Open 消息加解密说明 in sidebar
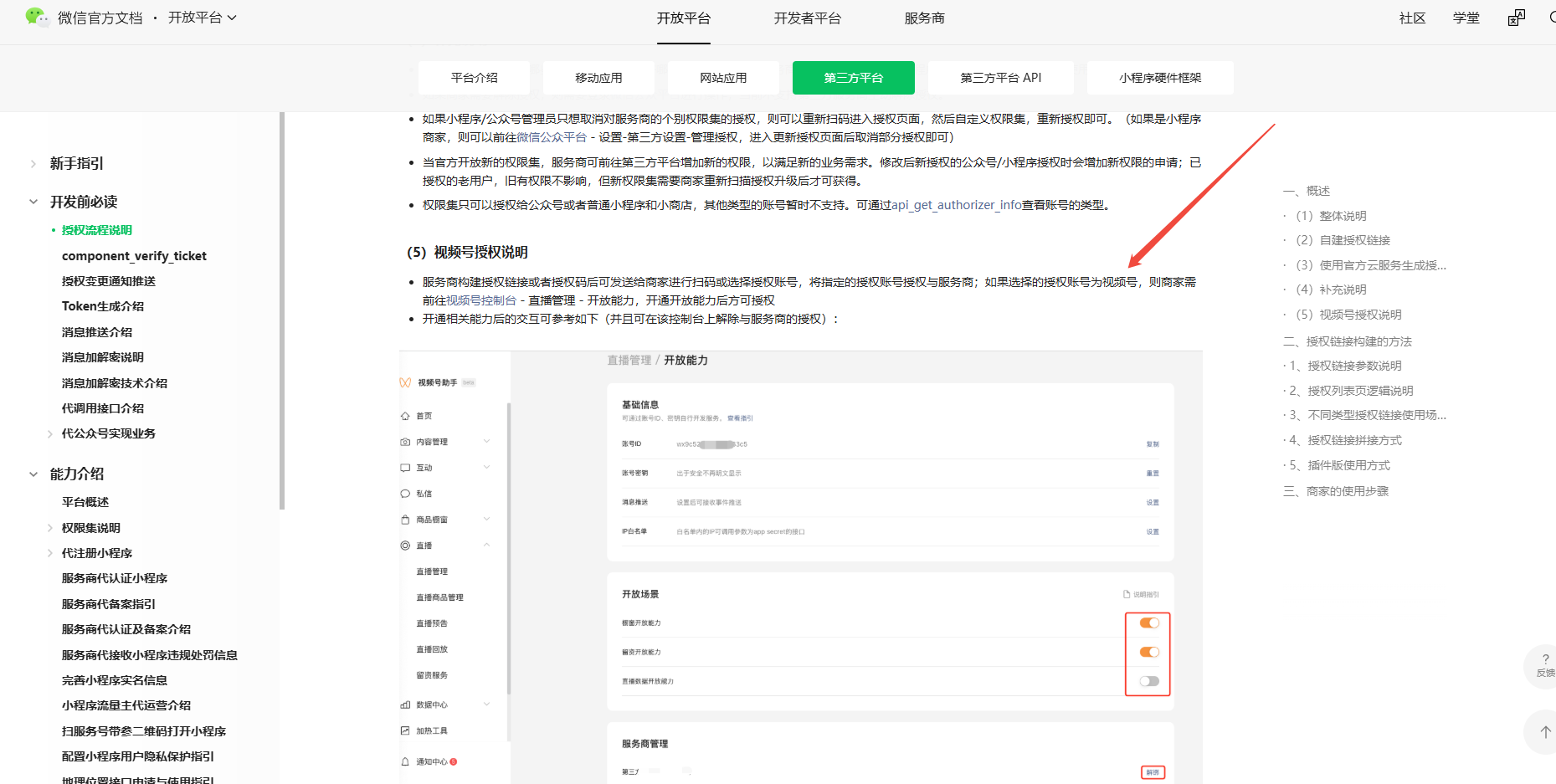The image size is (1556, 784). 103,357
